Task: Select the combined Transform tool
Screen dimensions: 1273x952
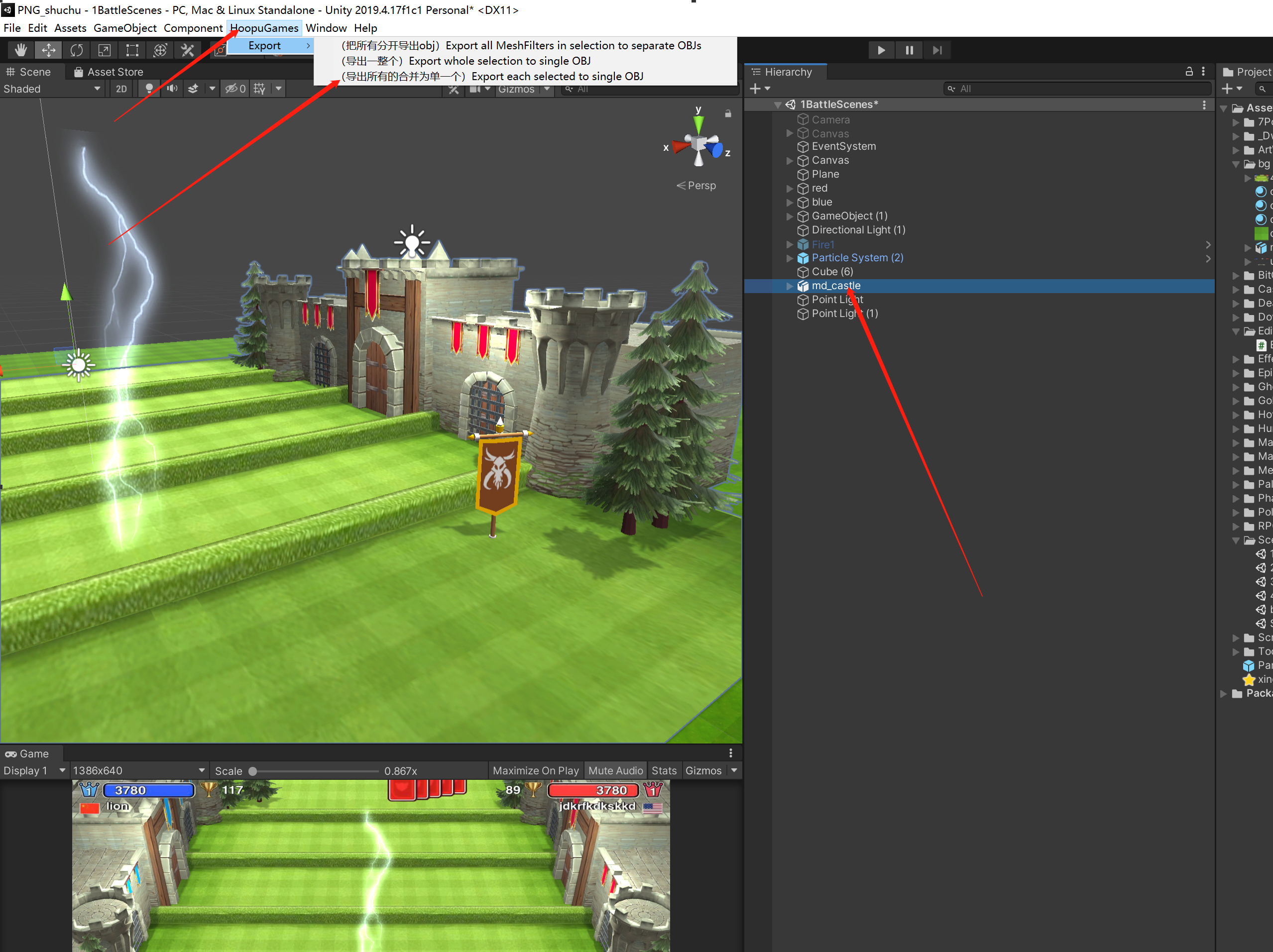Action: pos(160,50)
